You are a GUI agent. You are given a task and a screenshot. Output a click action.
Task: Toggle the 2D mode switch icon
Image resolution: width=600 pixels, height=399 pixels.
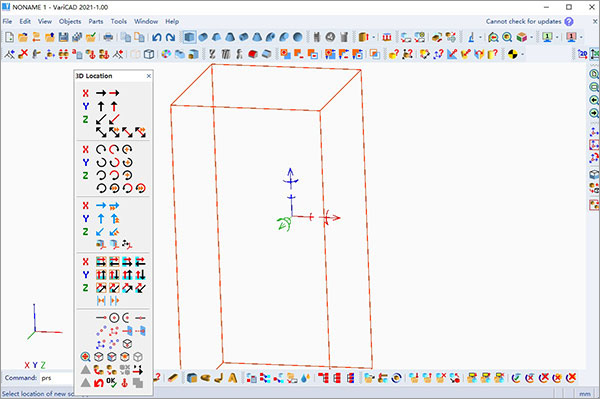pyautogui.click(x=582, y=54)
